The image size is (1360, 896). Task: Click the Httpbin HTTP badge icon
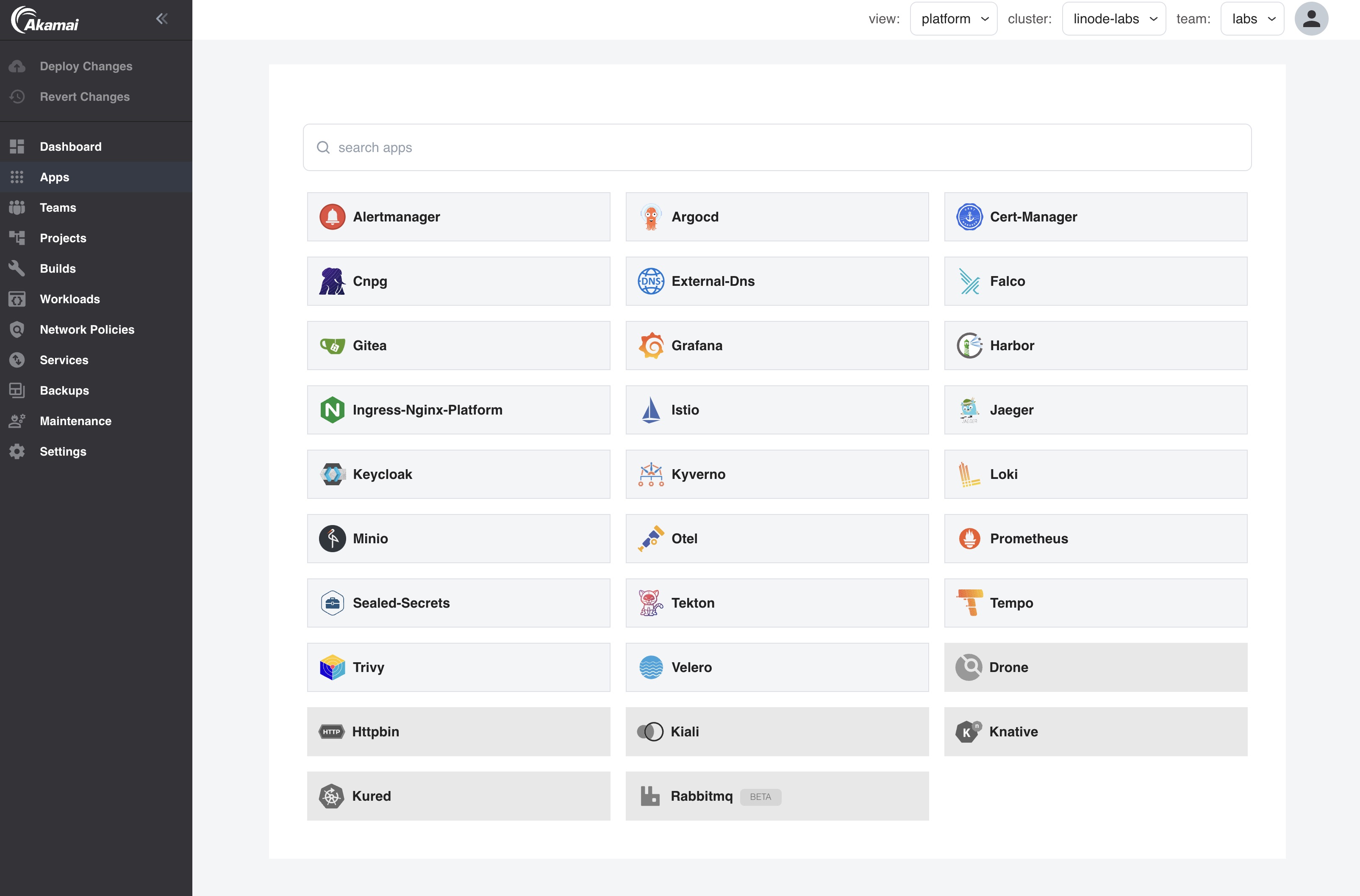(331, 731)
